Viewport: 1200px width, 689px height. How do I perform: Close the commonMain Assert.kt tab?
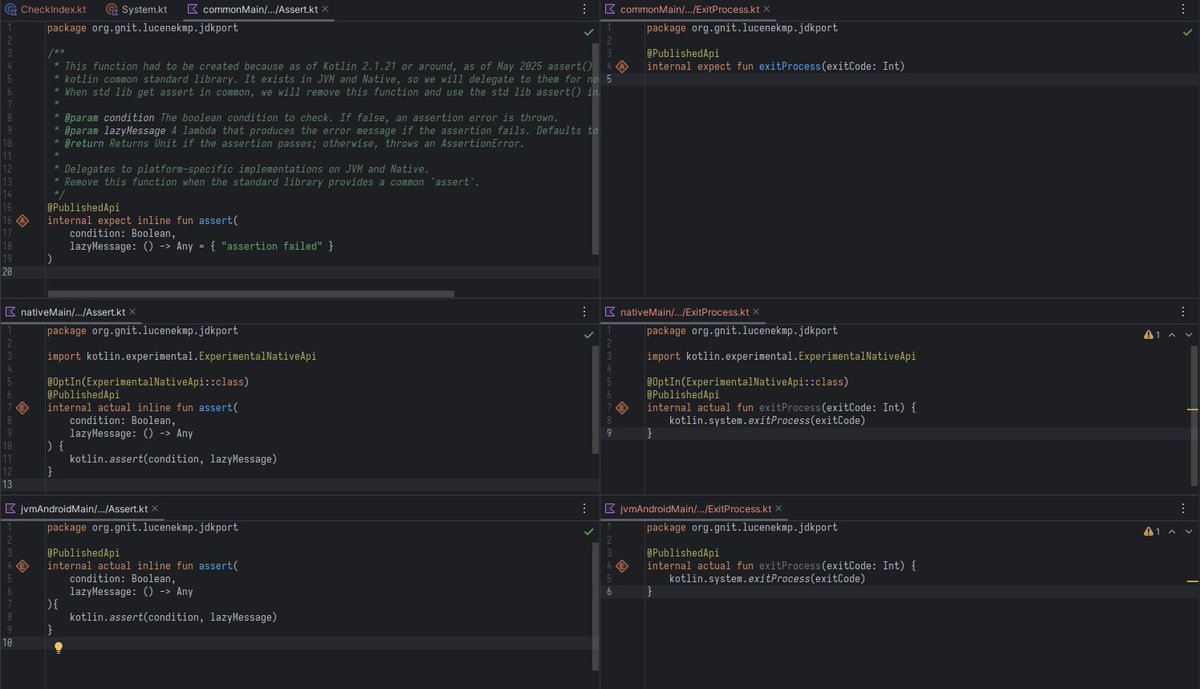(325, 9)
